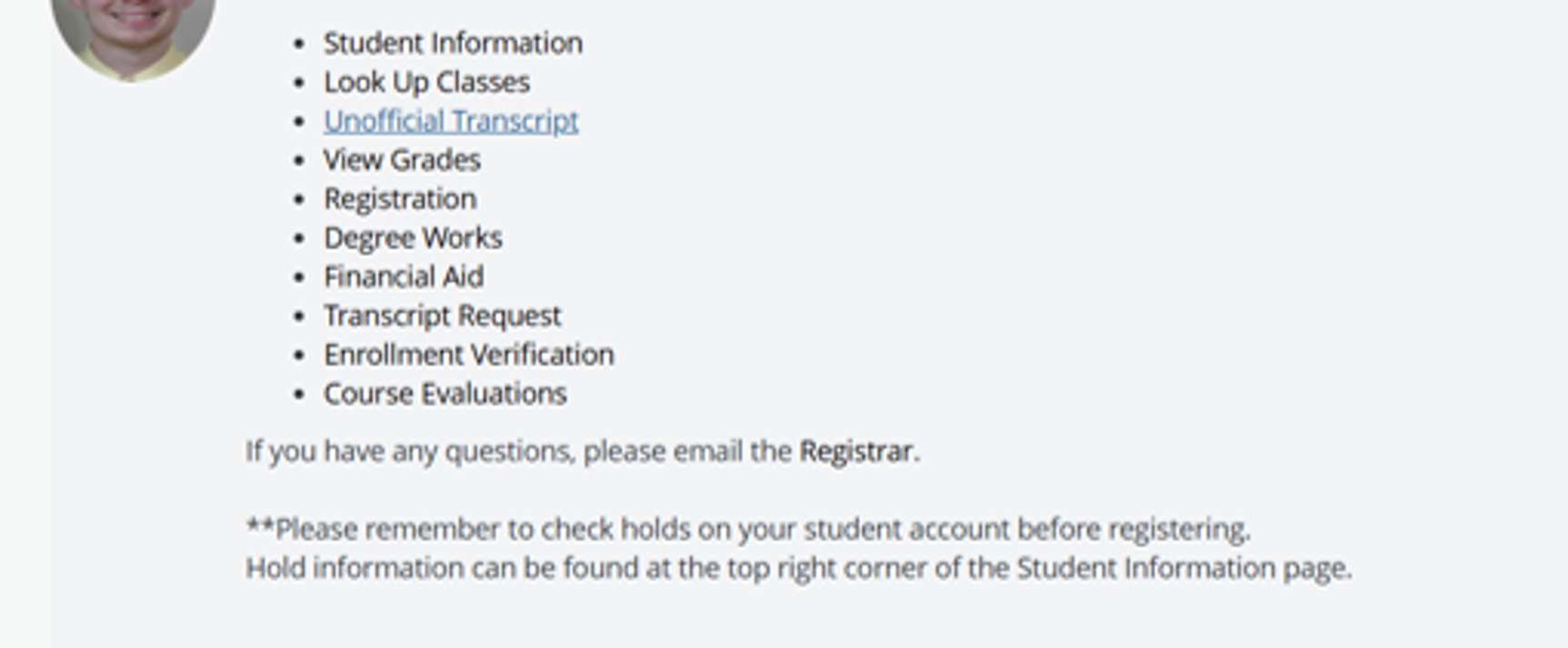Launch Degree Works
1568x648 pixels.
[413, 238]
